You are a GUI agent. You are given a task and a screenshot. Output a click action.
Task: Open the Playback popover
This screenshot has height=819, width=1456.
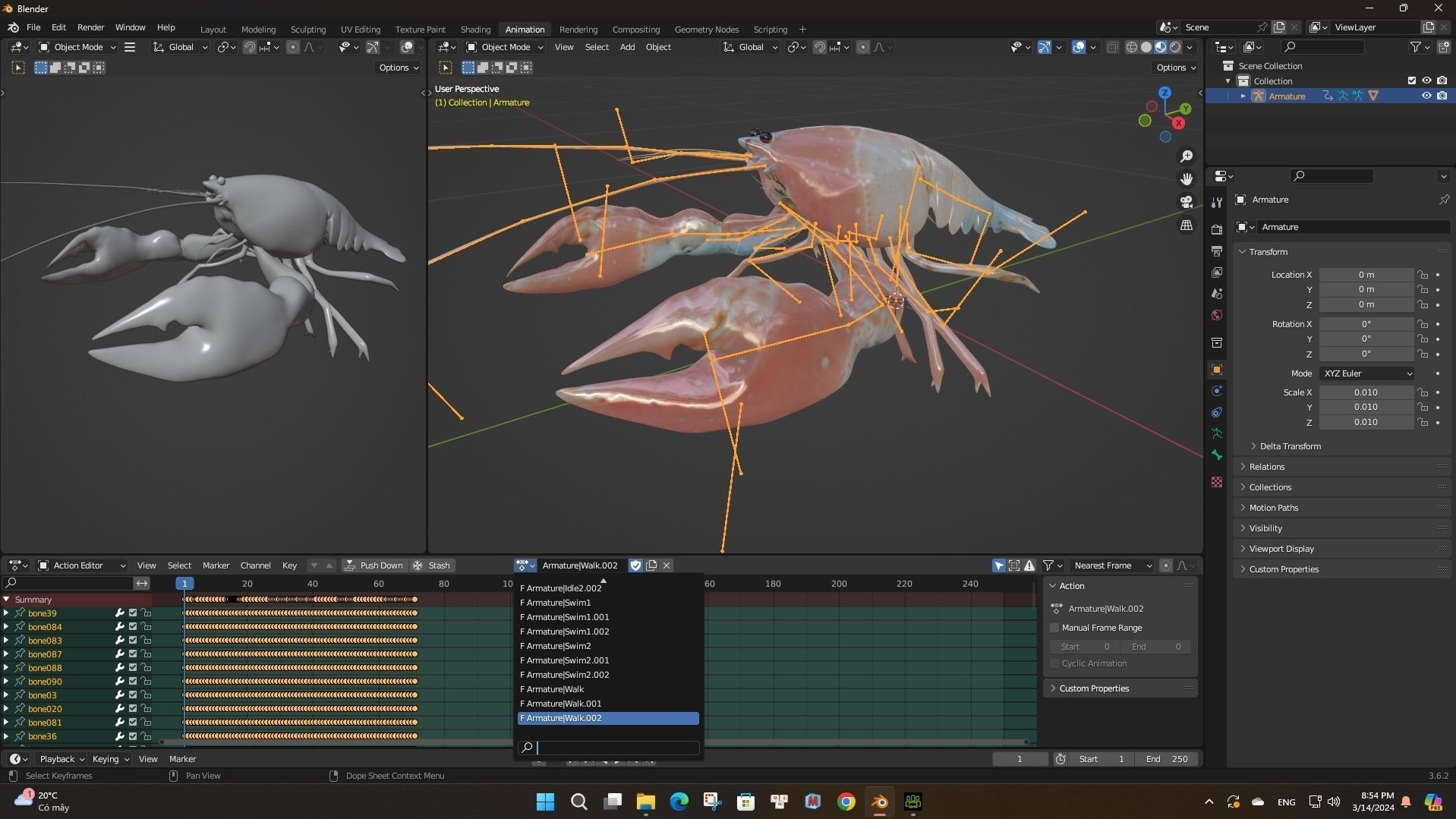click(61, 759)
